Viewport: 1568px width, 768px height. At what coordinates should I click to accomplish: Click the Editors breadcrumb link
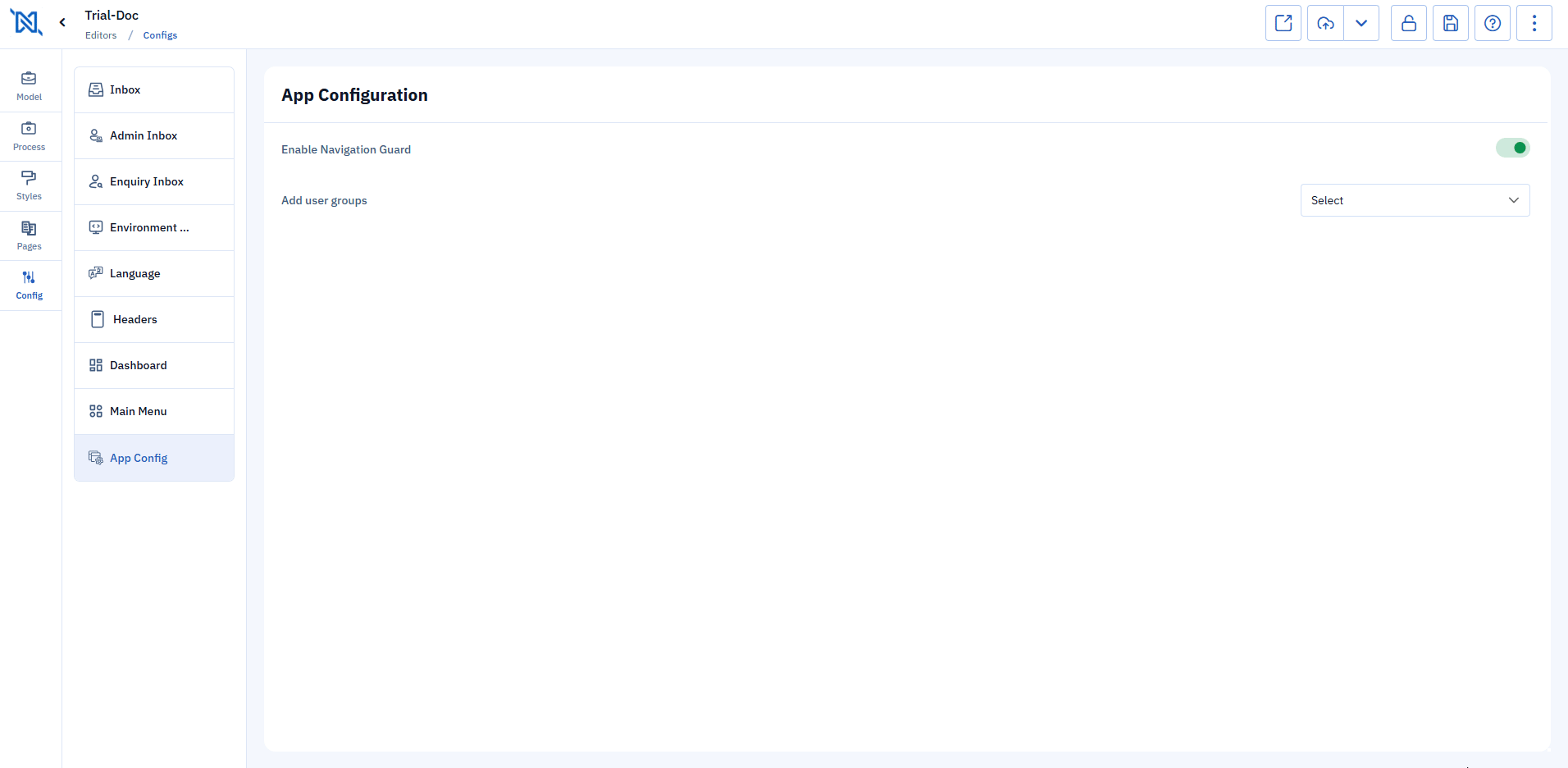[x=101, y=35]
